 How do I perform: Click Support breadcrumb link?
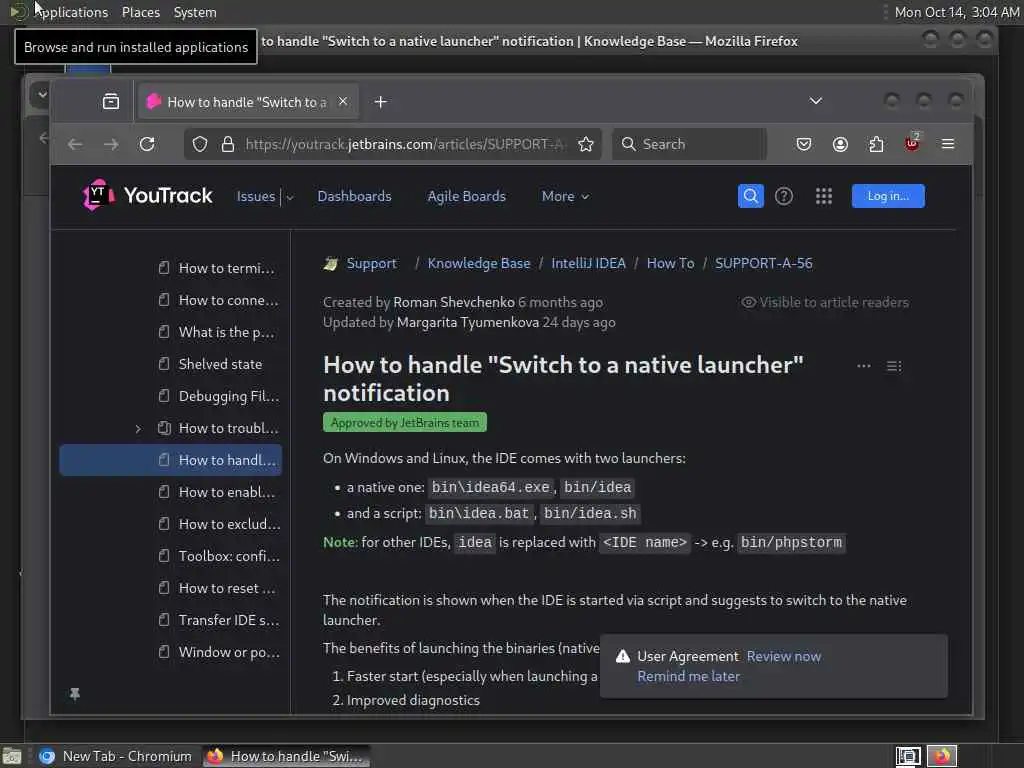point(372,263)
